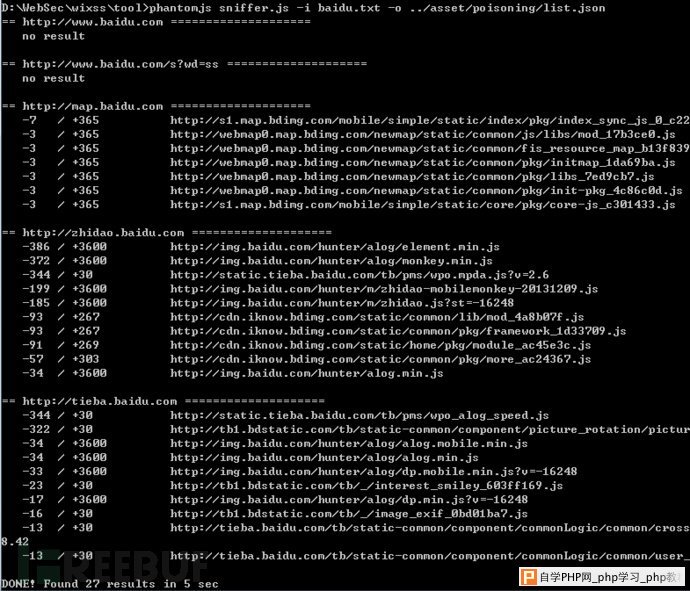Click the interest_smiley_603ff169.js URL
This screenshot has height=591, width=690.
[x=367, y=485]
